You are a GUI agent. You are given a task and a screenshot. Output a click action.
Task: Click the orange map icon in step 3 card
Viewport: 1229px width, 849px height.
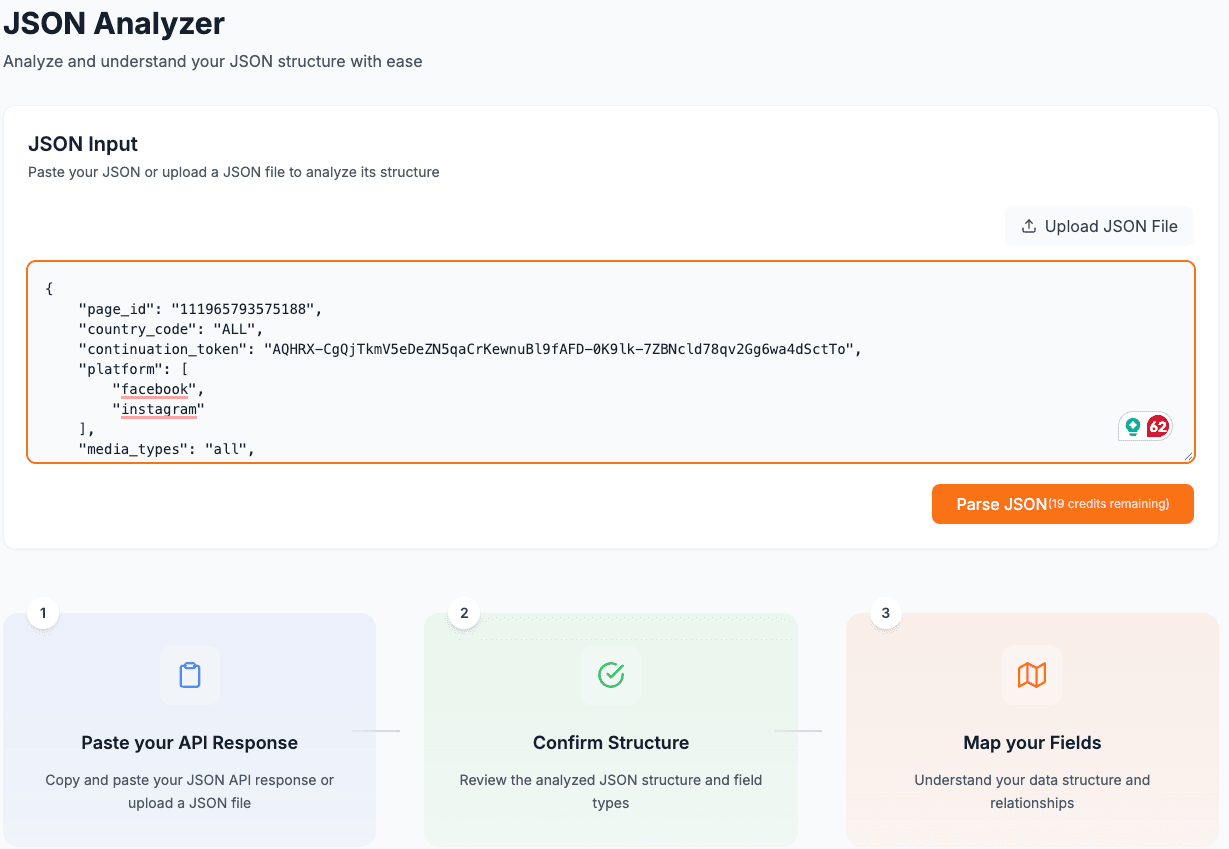[x=1032, y=675]
